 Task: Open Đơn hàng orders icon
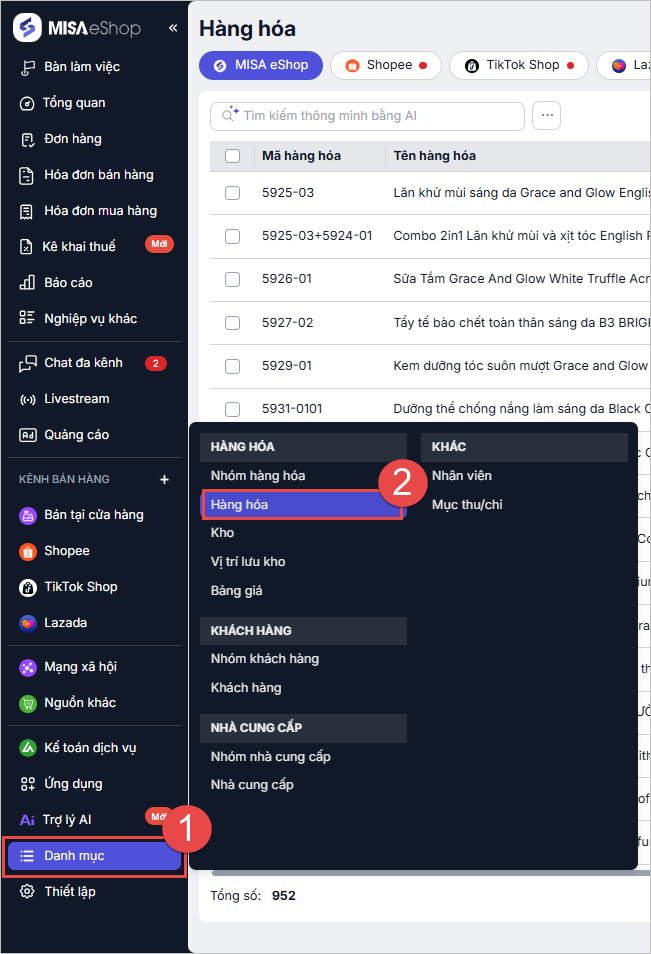pos(27,140)
